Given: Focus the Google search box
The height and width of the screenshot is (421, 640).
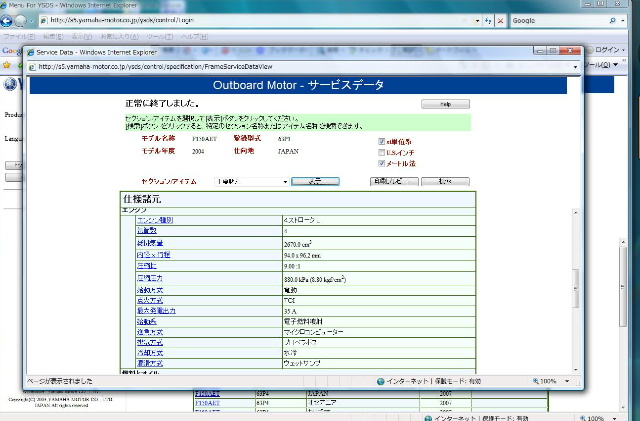Looking at the screenshot, I should [x=558, y=20].
